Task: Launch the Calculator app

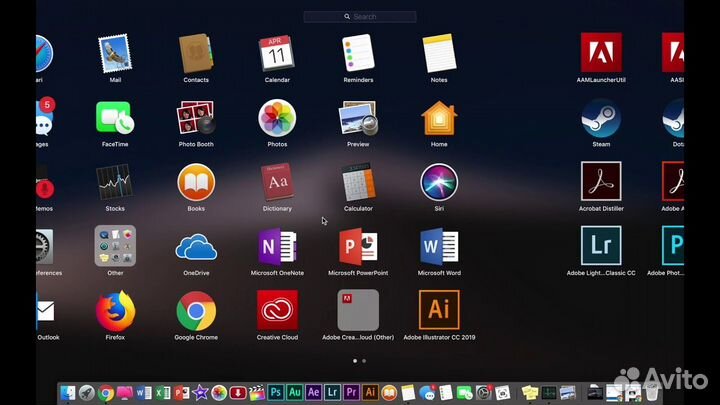Action: click(358, 182)
